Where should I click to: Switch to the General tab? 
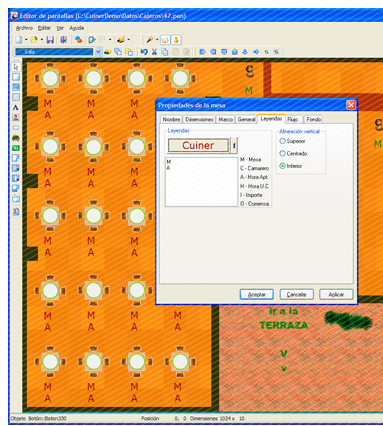(247, 119)
